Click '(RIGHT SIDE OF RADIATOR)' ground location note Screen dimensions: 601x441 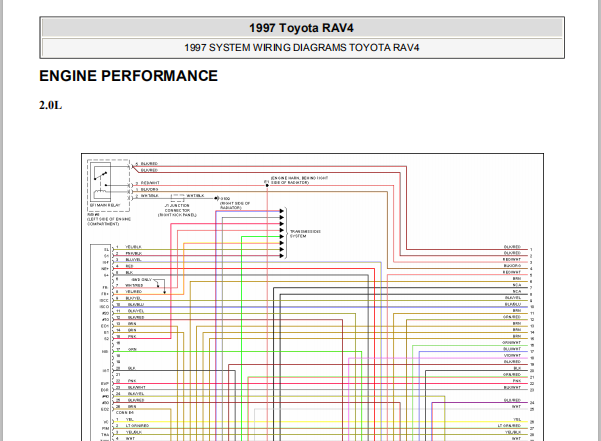pos(235,205)
